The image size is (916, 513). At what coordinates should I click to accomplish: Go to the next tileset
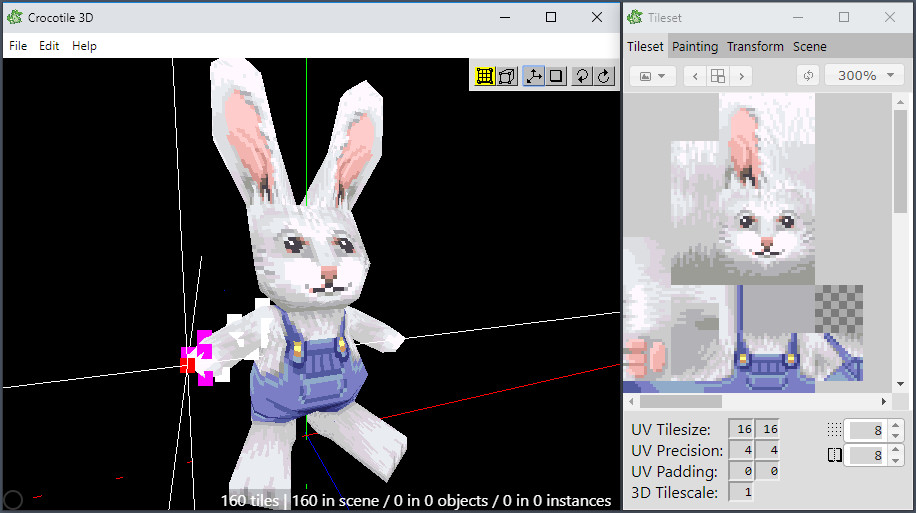[x=741, y=76]
